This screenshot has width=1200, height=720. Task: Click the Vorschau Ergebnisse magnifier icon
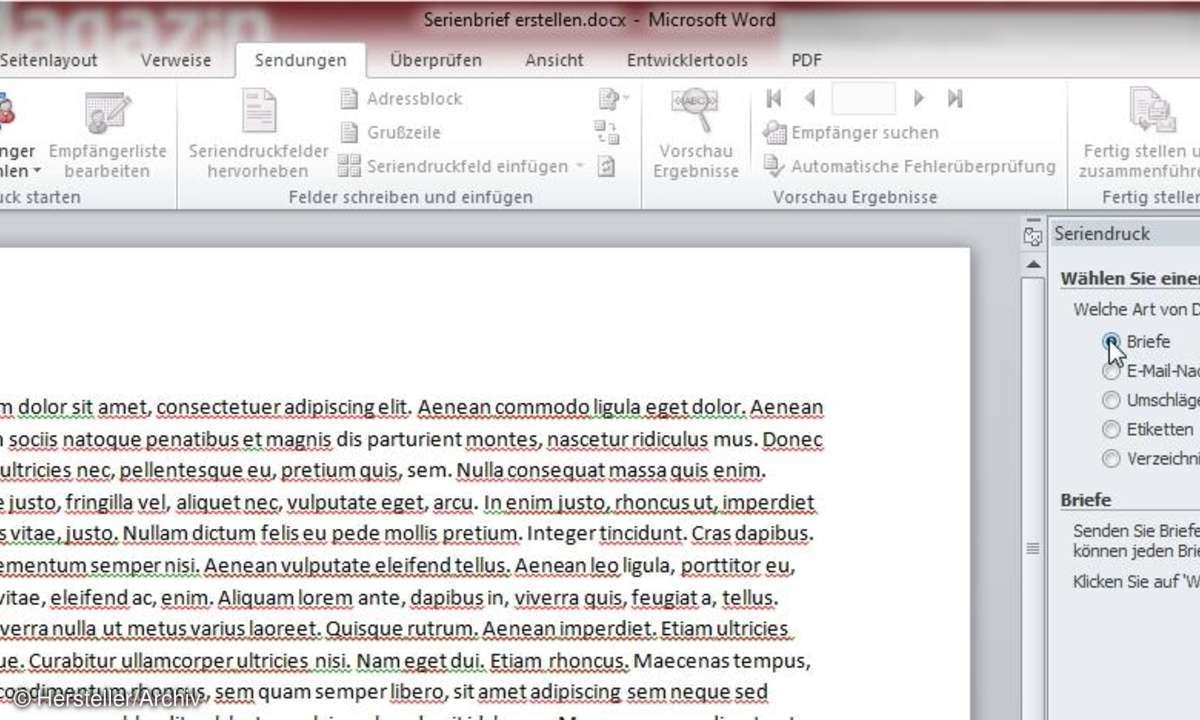tap(695, 110)
